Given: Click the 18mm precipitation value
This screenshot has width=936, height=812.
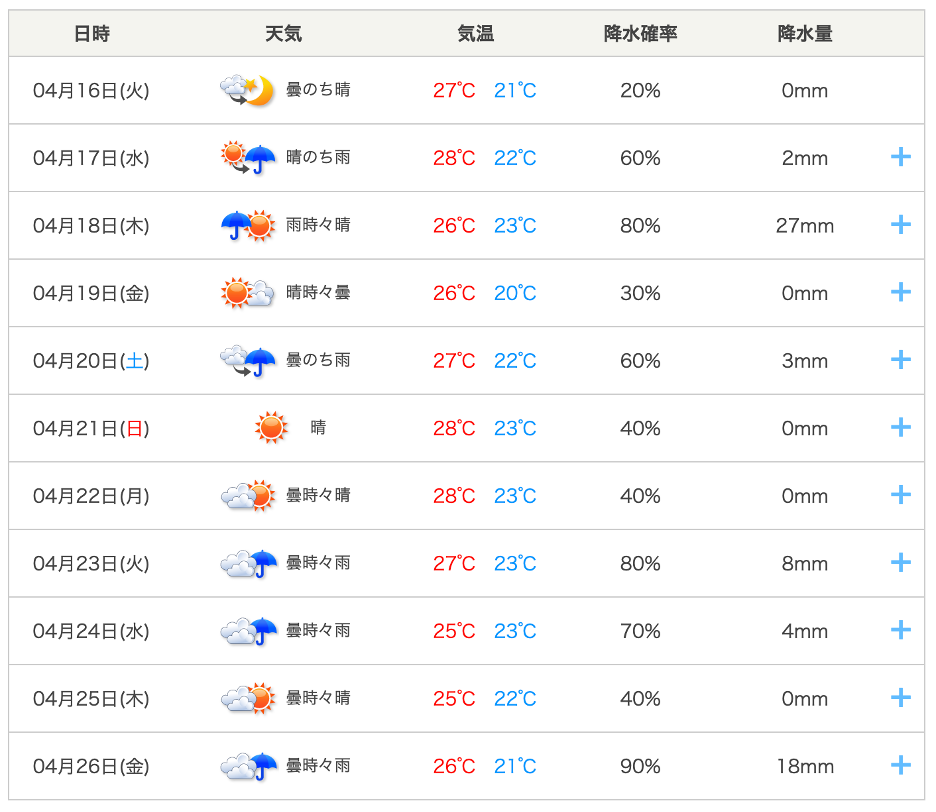Looking at the screenshot, I should coord(805,766).
